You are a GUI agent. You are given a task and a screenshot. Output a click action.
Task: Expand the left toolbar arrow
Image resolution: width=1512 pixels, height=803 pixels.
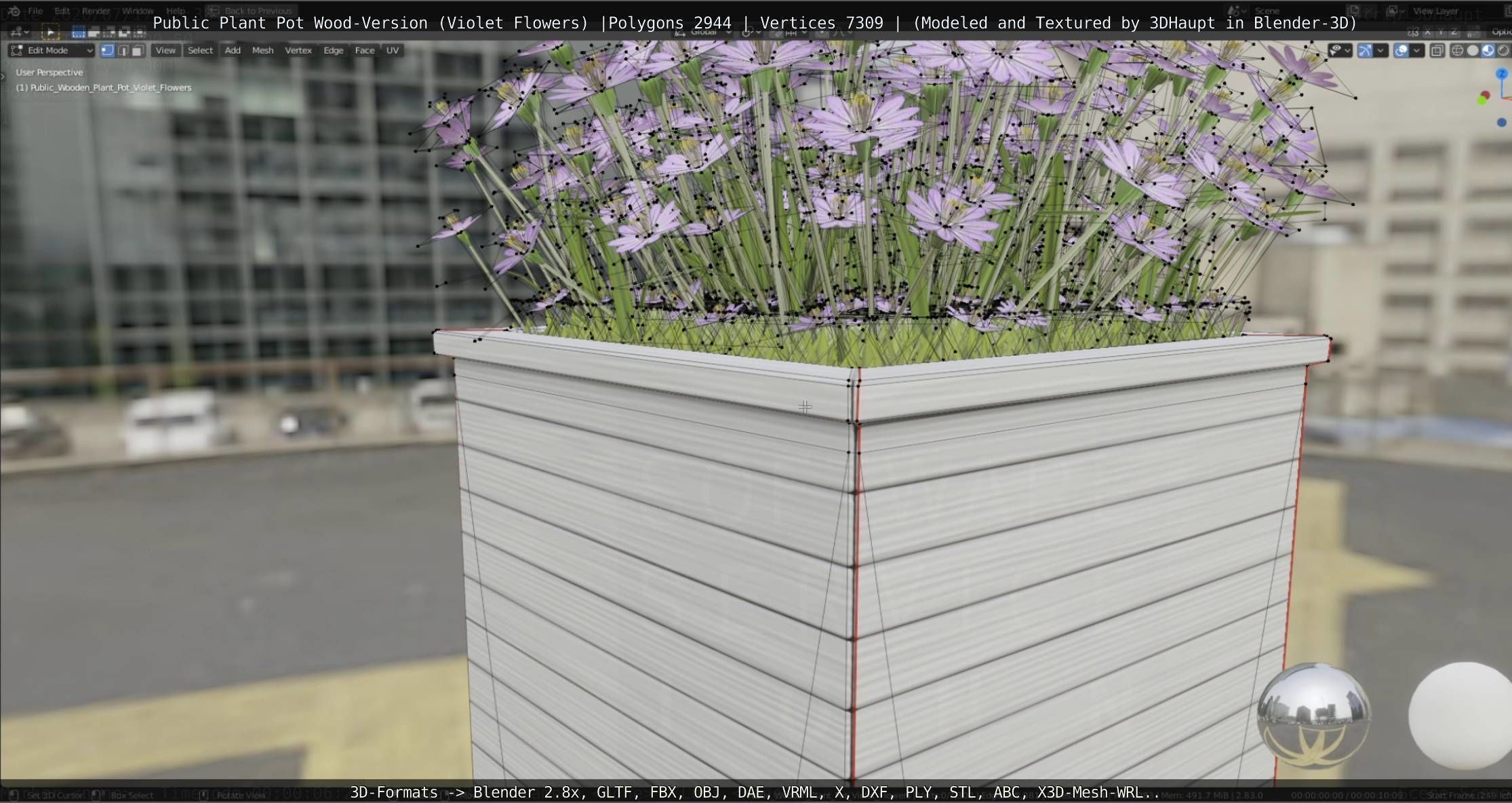tap(3, 77)
